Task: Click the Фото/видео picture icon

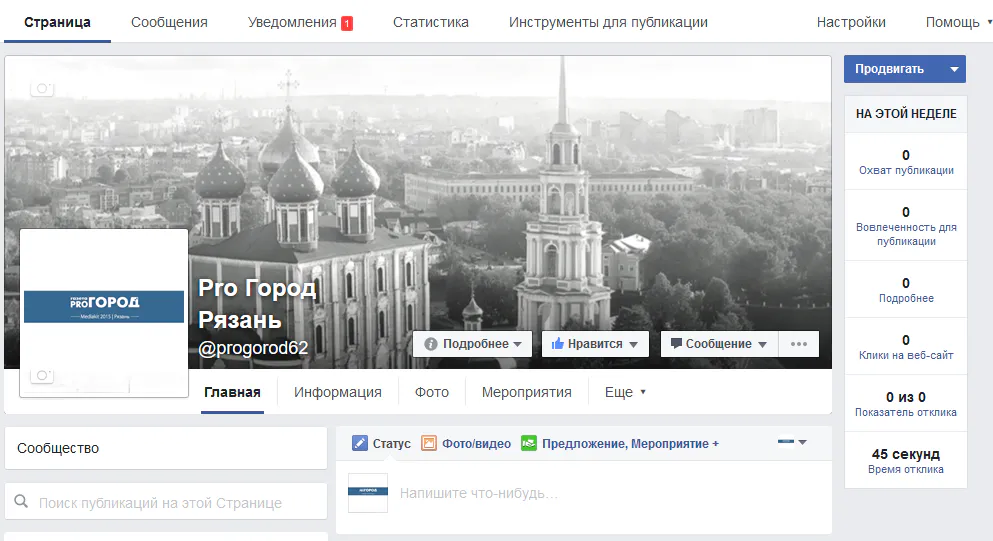Action: (429, 443)
